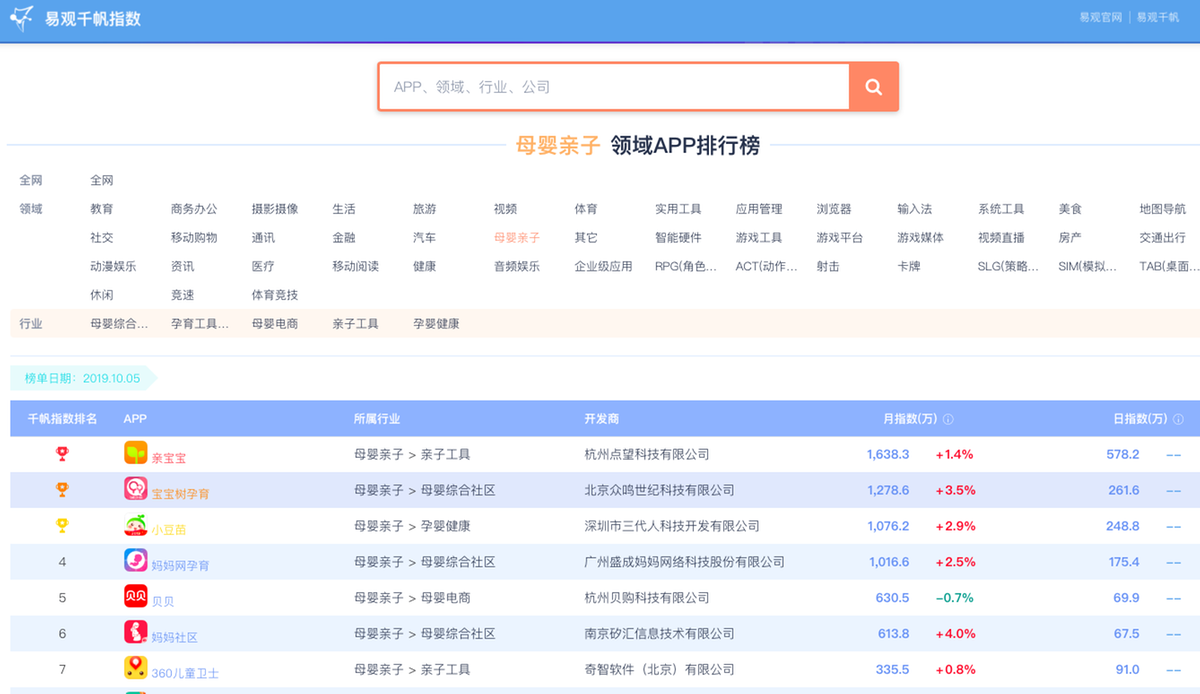The width and height of the screenshot is (1200, 694).
Task: Filter by 母婴综合 industry
Action: [x=120, y=324]
